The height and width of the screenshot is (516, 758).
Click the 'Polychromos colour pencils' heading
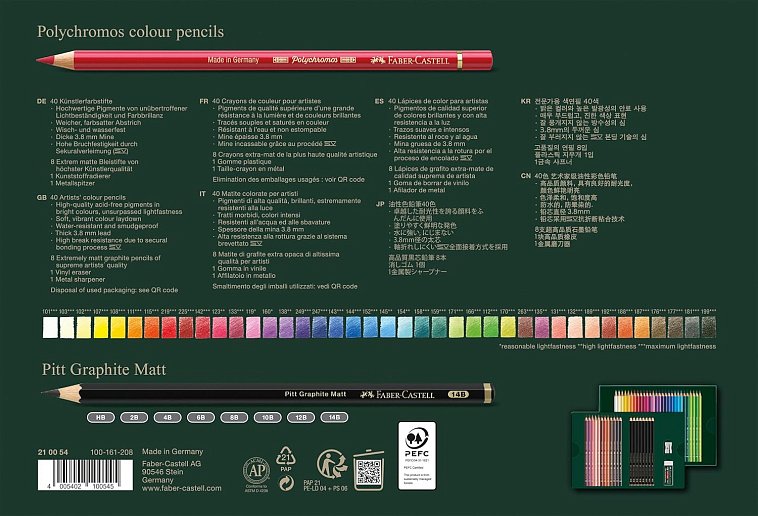coord(131,32)
